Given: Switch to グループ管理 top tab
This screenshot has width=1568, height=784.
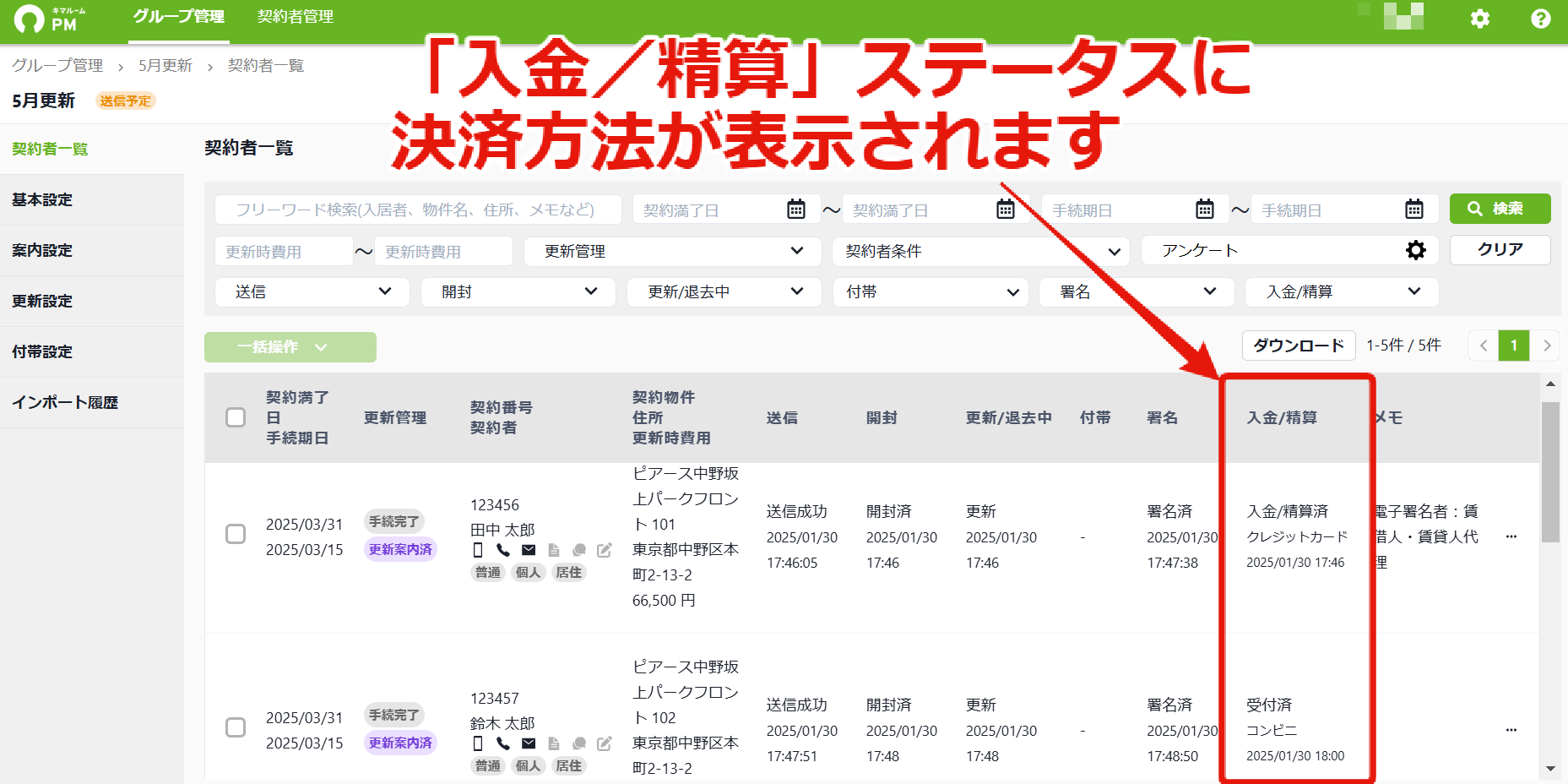Looking at the screenshot, I should click(x=178, y=17).
